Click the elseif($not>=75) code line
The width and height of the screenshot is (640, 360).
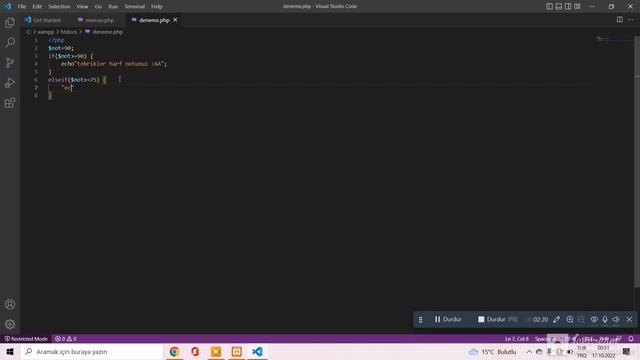coord(77,80)
